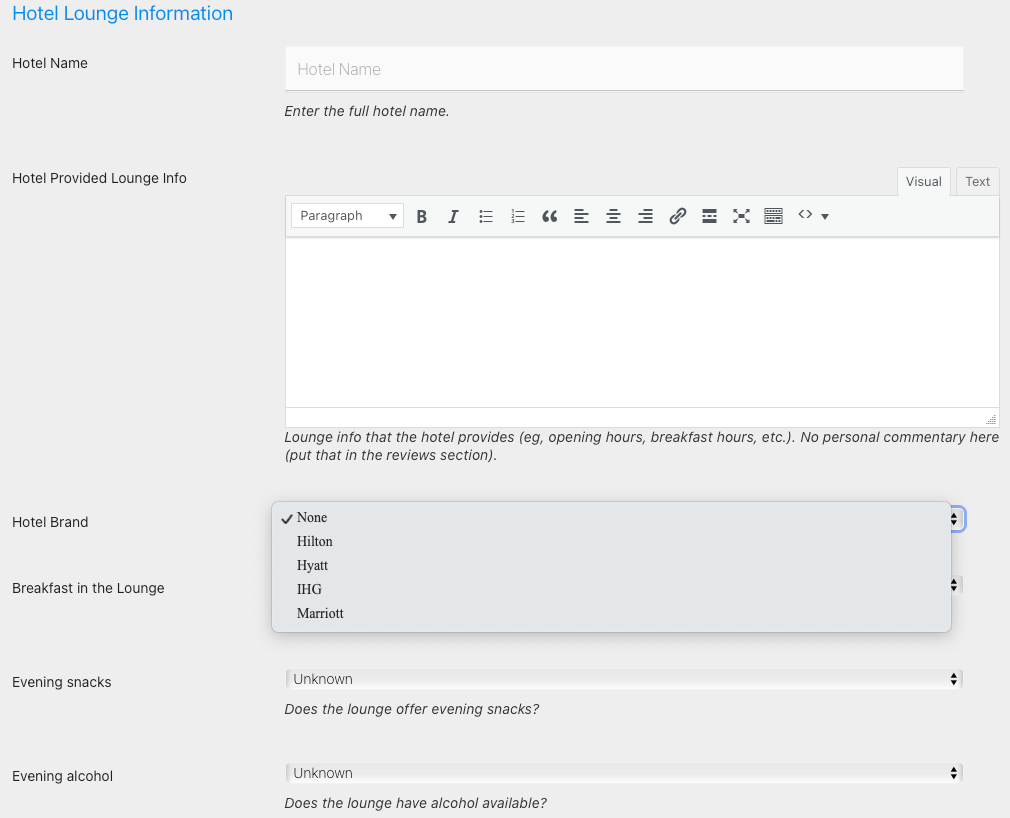The image size is (1010, 818).
Task: Insert a numbered list
Action: pyautogui.click(x=518, y=216)
